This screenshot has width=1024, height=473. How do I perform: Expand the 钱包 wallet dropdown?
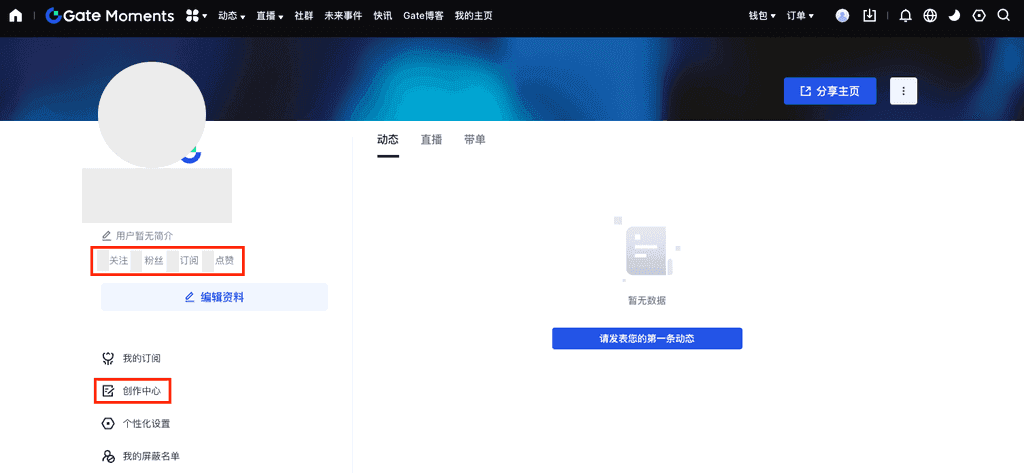pyautogui.click(x=762, y=16)
